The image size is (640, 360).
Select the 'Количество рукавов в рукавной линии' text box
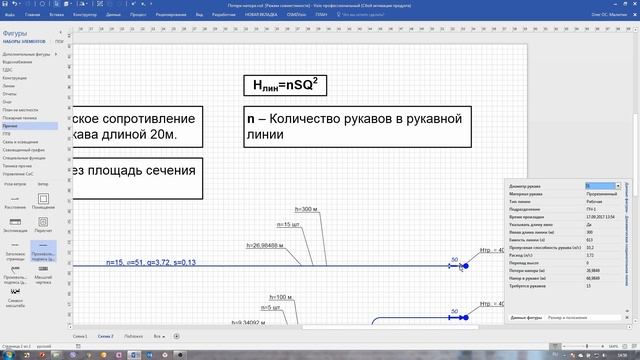tap(358, 127)
